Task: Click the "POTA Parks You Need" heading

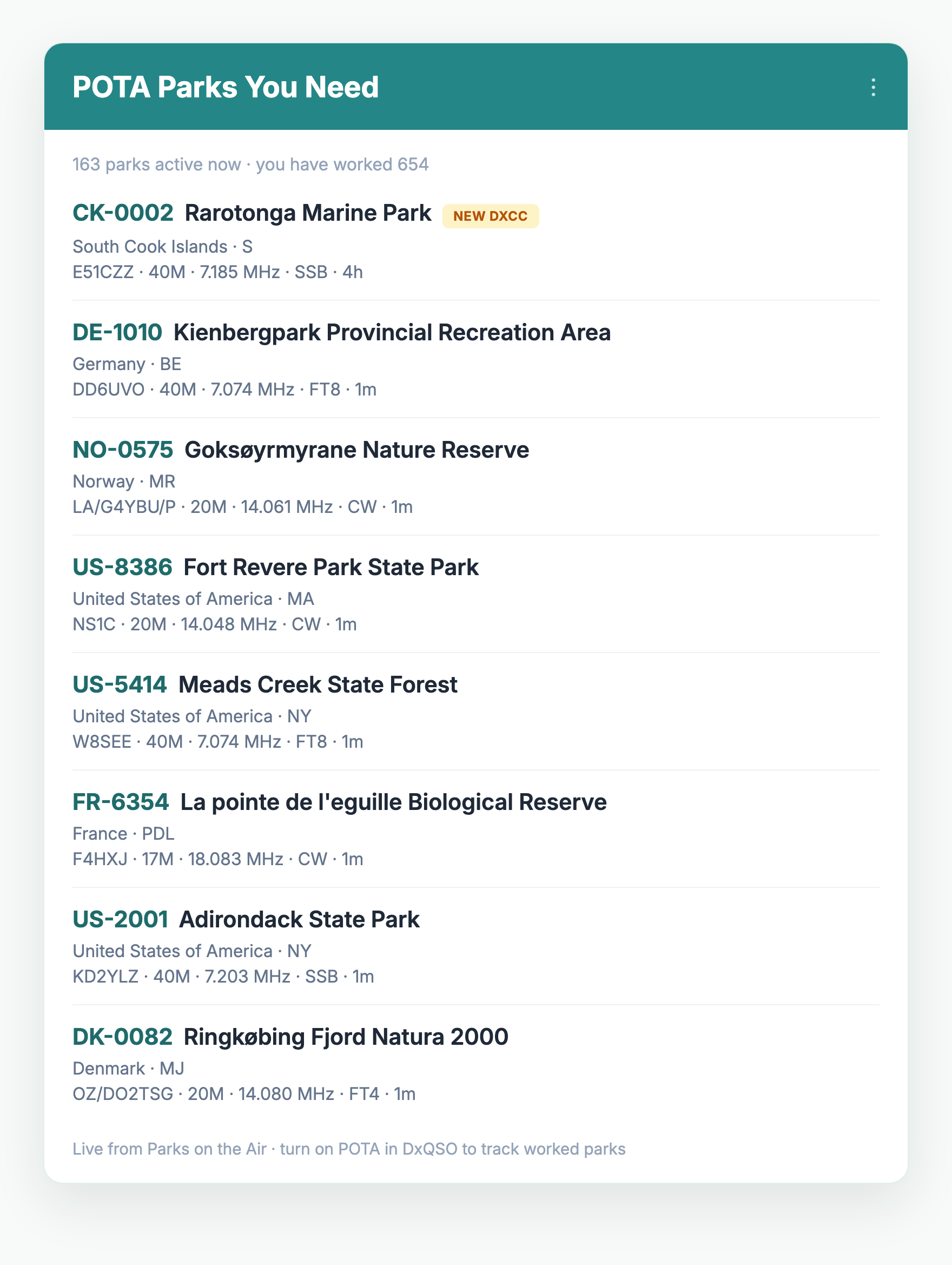Action: [x=226, y=87]
